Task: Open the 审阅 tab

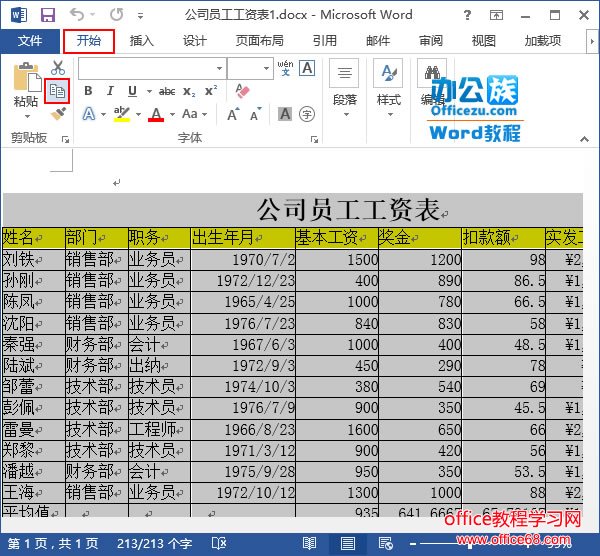Action: 431,41
